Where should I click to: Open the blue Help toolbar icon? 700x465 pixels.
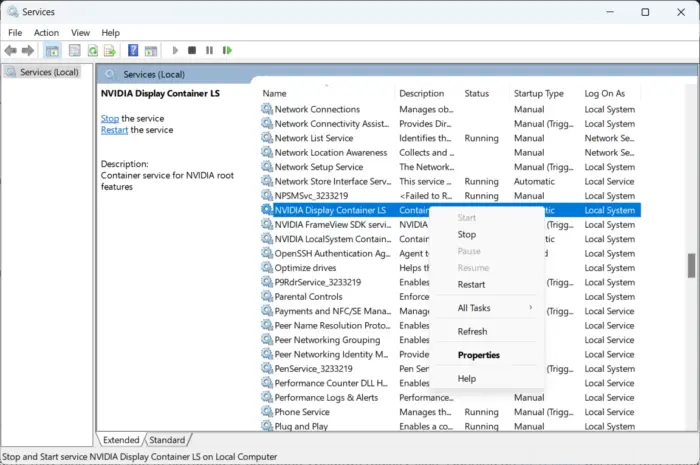coord(134,50)
